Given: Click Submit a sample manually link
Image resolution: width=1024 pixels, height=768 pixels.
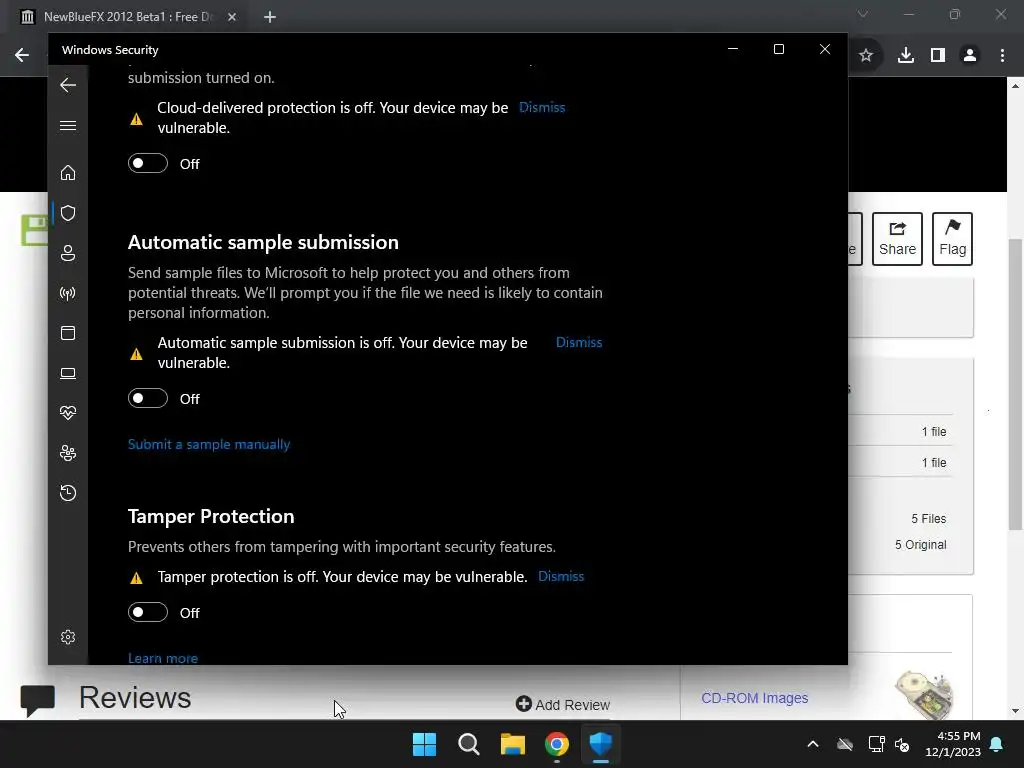Looking at the screenshot, I should [209, 445].
